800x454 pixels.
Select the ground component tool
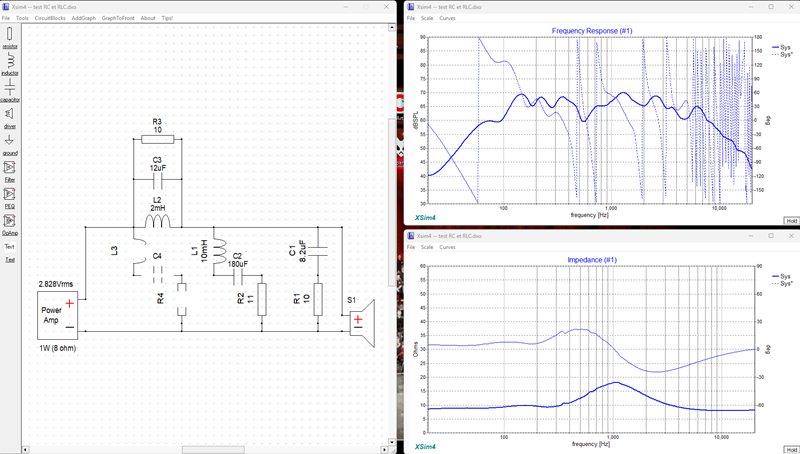(x=10, y=144)
